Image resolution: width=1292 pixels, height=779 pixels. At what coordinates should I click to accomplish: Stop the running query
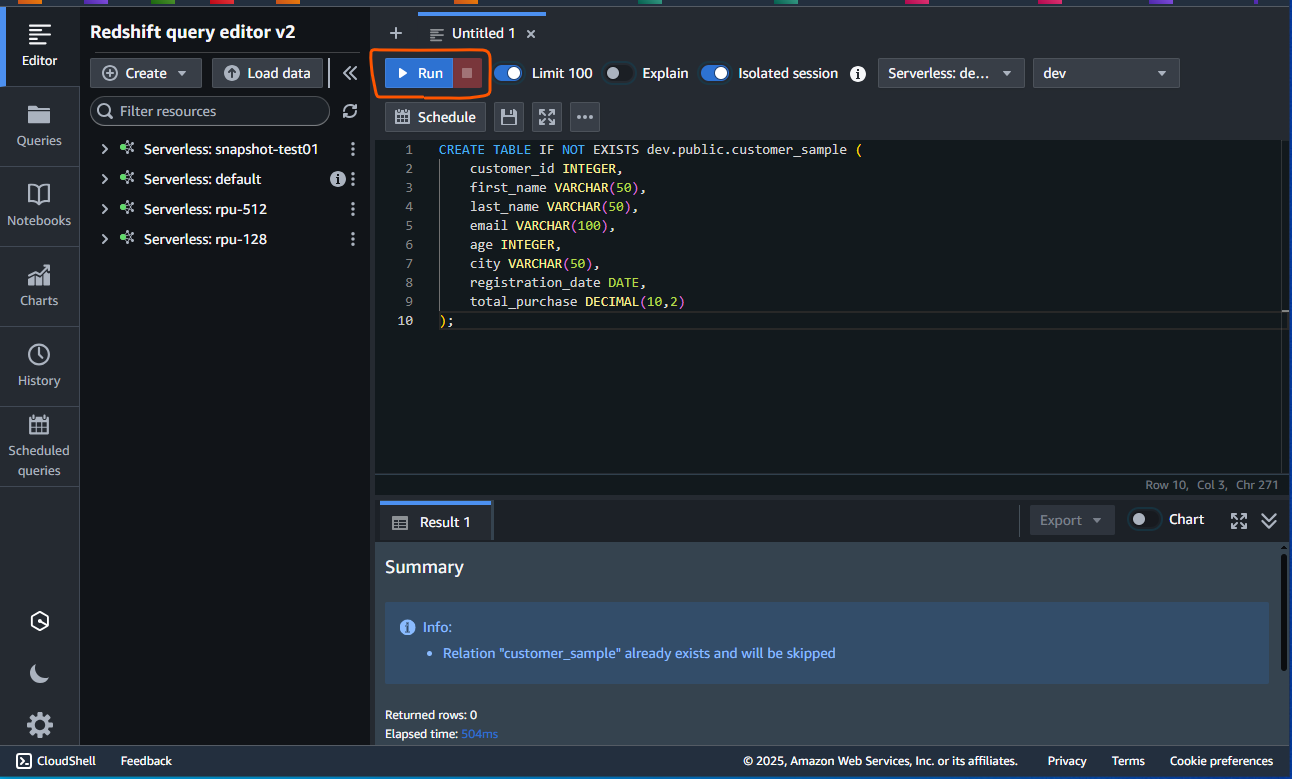coord(467,73)
